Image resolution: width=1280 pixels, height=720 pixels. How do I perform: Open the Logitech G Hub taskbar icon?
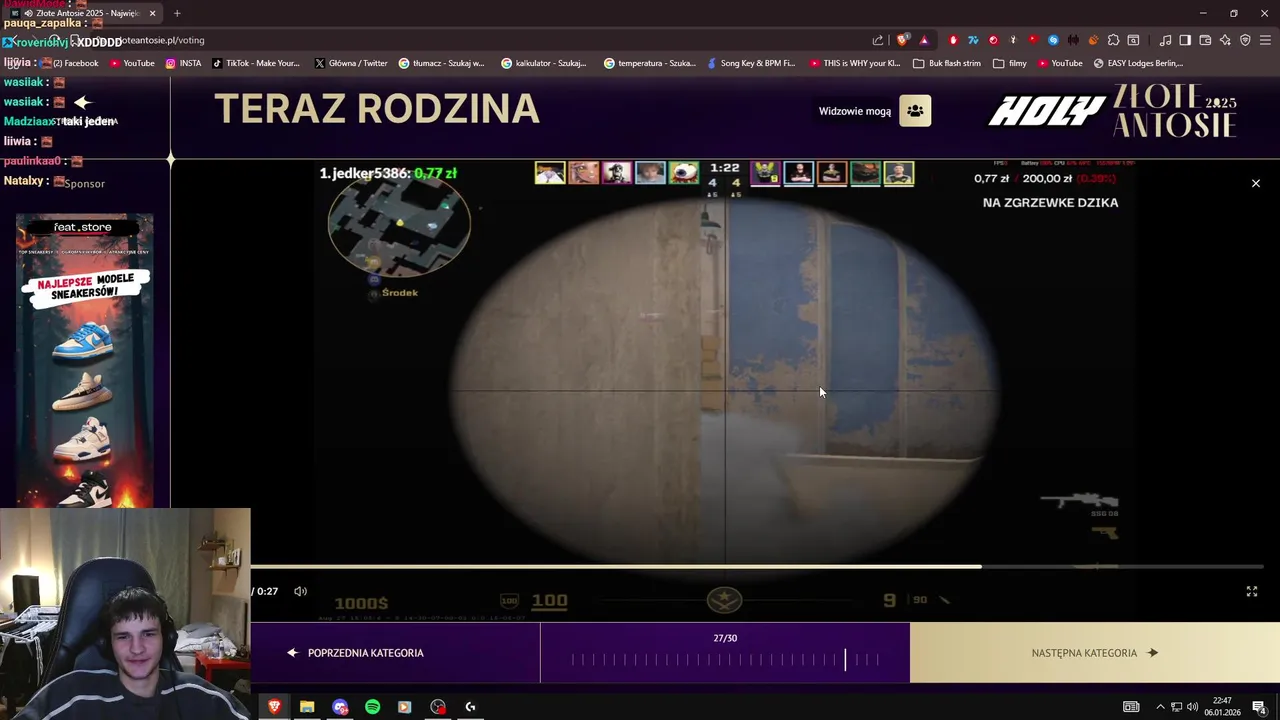coord(470,707)
